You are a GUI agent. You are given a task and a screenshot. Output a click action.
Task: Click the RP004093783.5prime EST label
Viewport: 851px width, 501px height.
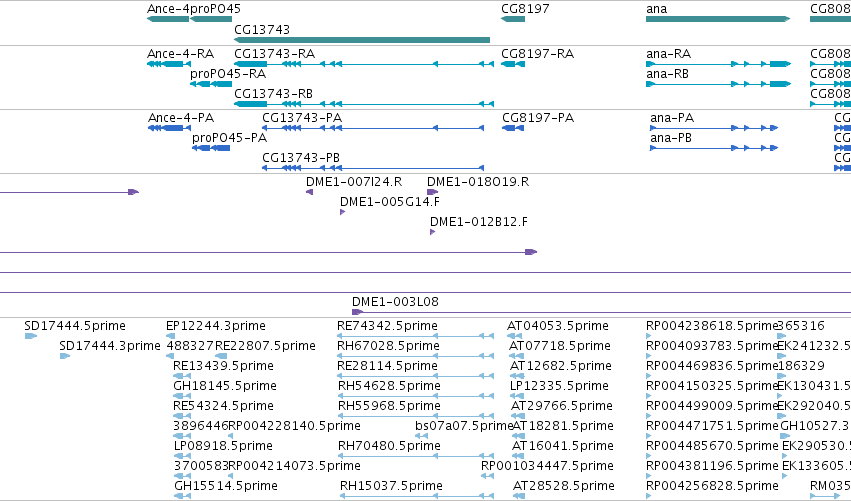(712, 346)
